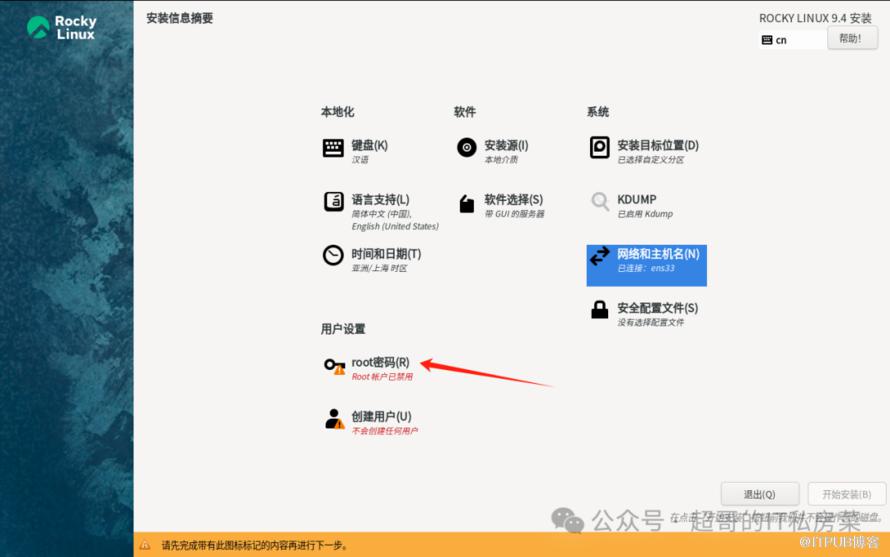This screenshot has height=557, width=890.
Task: Click the '带 GUI 的服务器' text
Action: pyautogui.click(x=514, y=214)
